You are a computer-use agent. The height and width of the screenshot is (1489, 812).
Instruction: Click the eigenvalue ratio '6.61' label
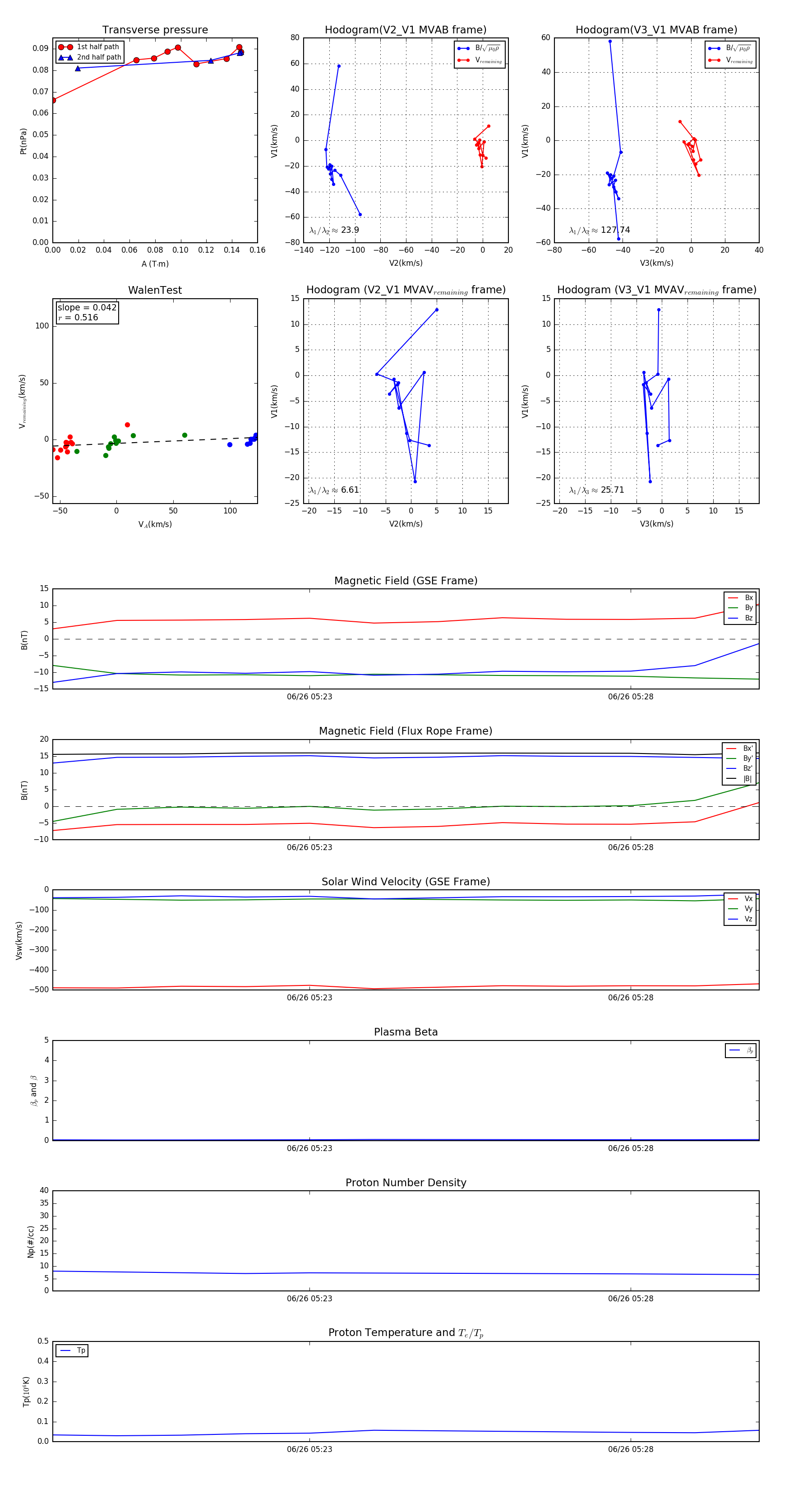[334, 490]
